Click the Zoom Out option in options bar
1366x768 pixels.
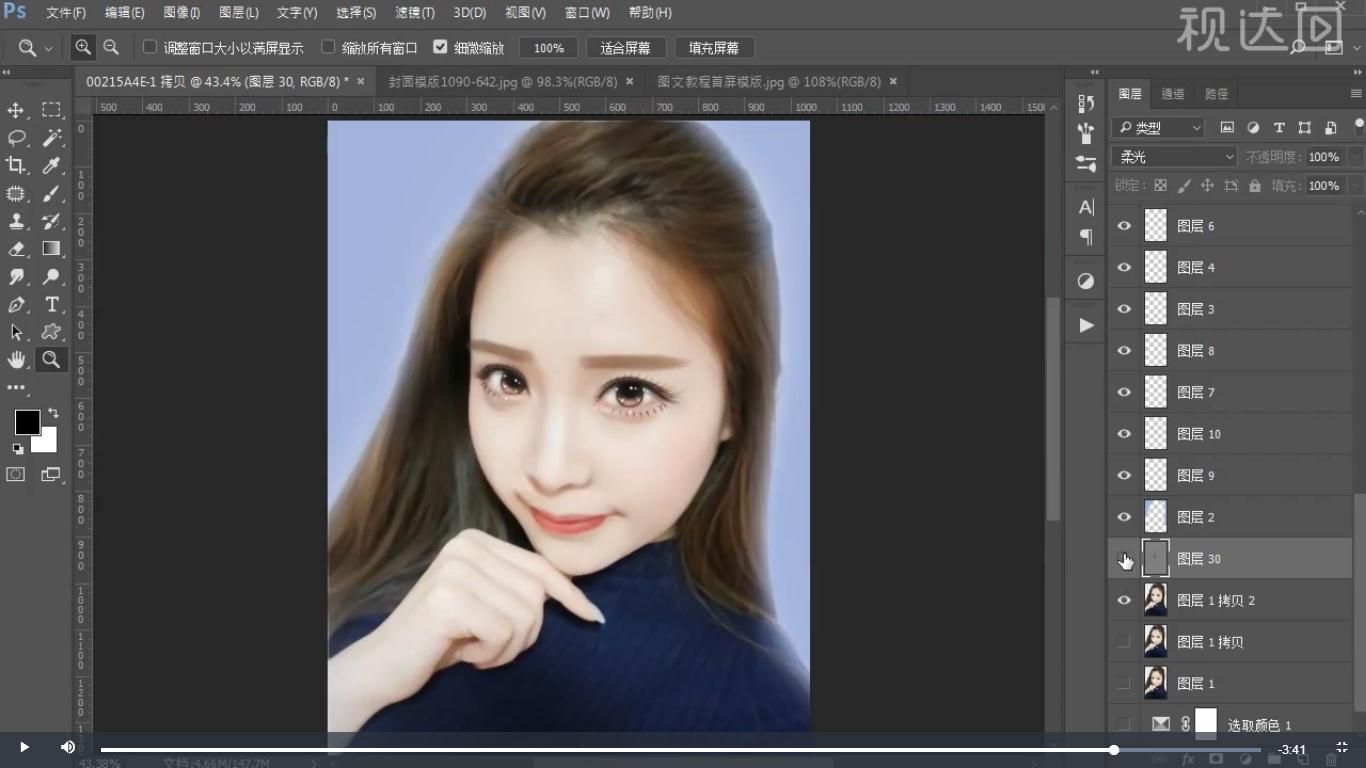111,47
